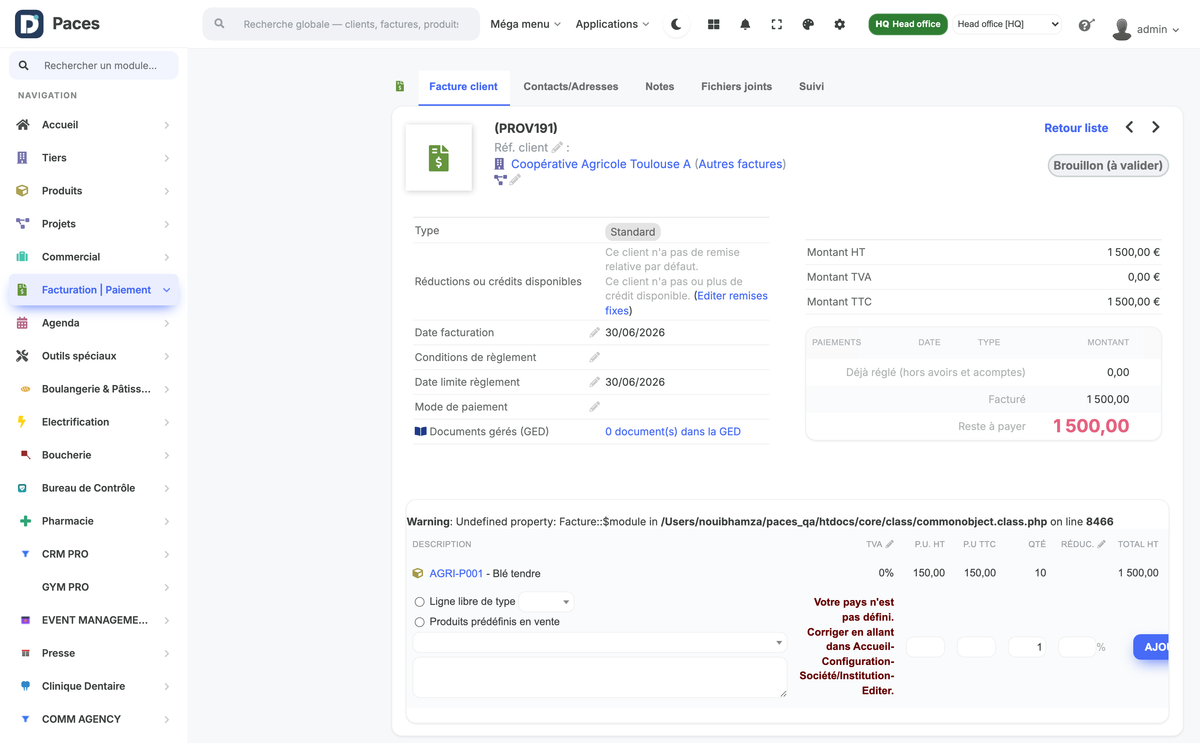
Task: Collapse Facturation | Paiement menu
Action: point(167,290)
